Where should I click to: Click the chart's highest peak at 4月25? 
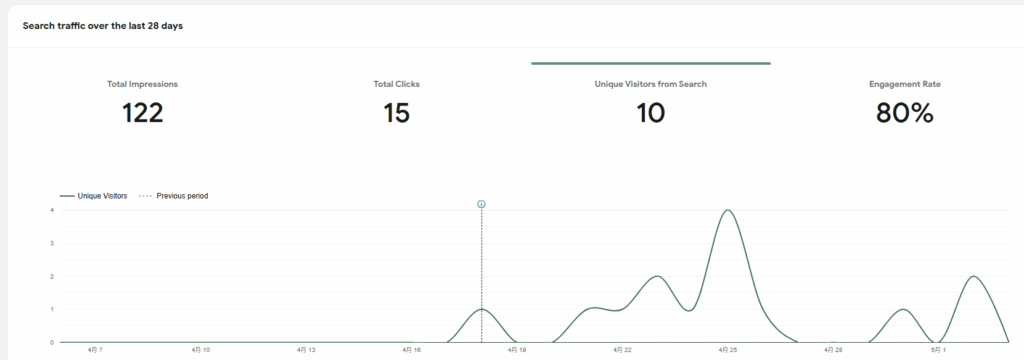(728, 210)
